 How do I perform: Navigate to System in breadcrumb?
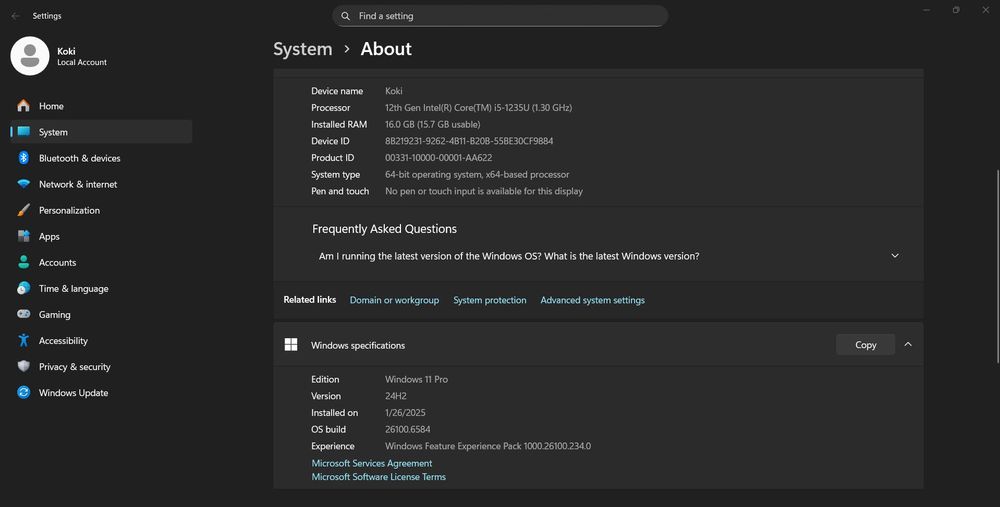click(302, 49)
